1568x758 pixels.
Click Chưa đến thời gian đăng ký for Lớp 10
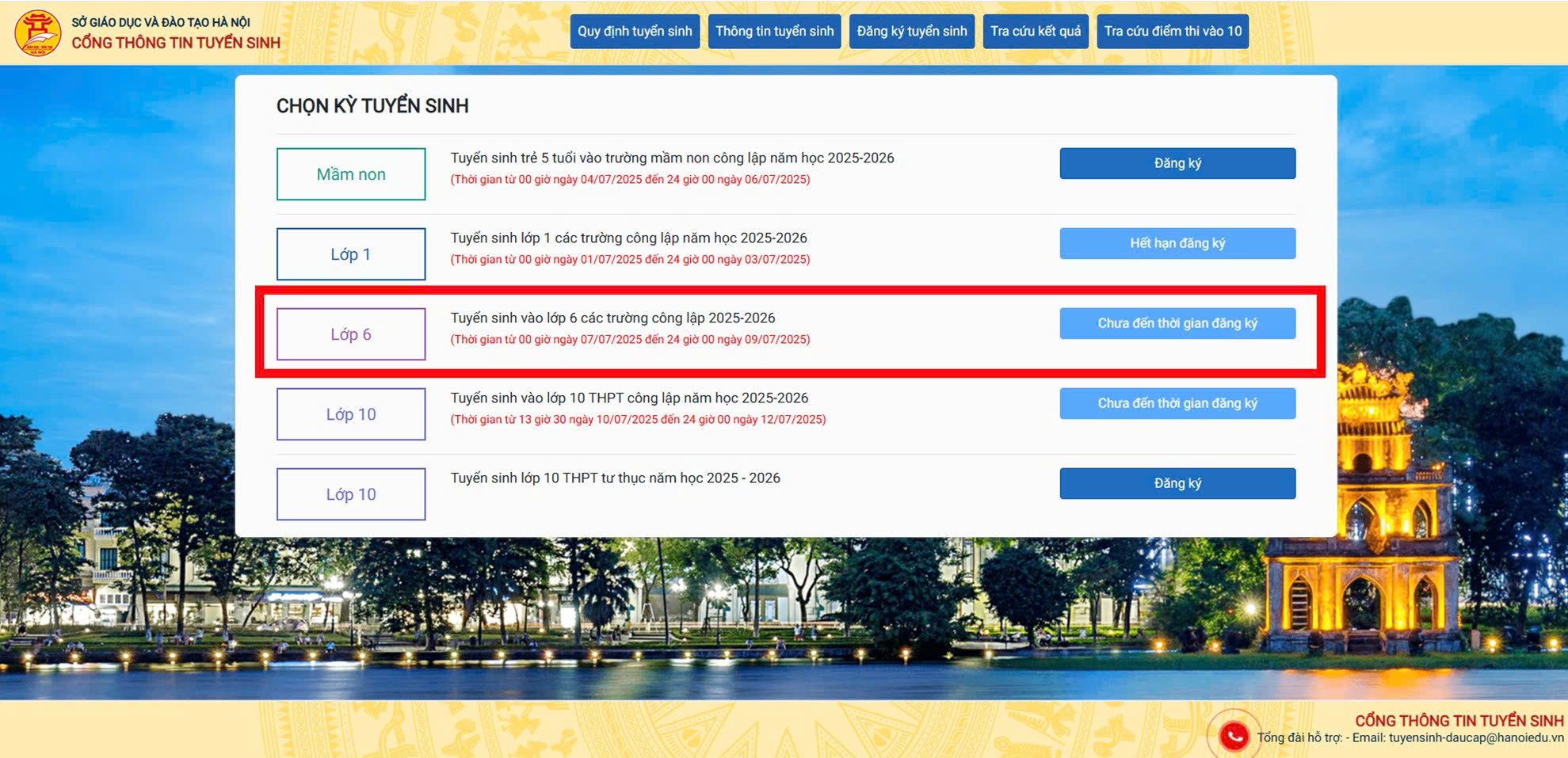point(1177,403)
